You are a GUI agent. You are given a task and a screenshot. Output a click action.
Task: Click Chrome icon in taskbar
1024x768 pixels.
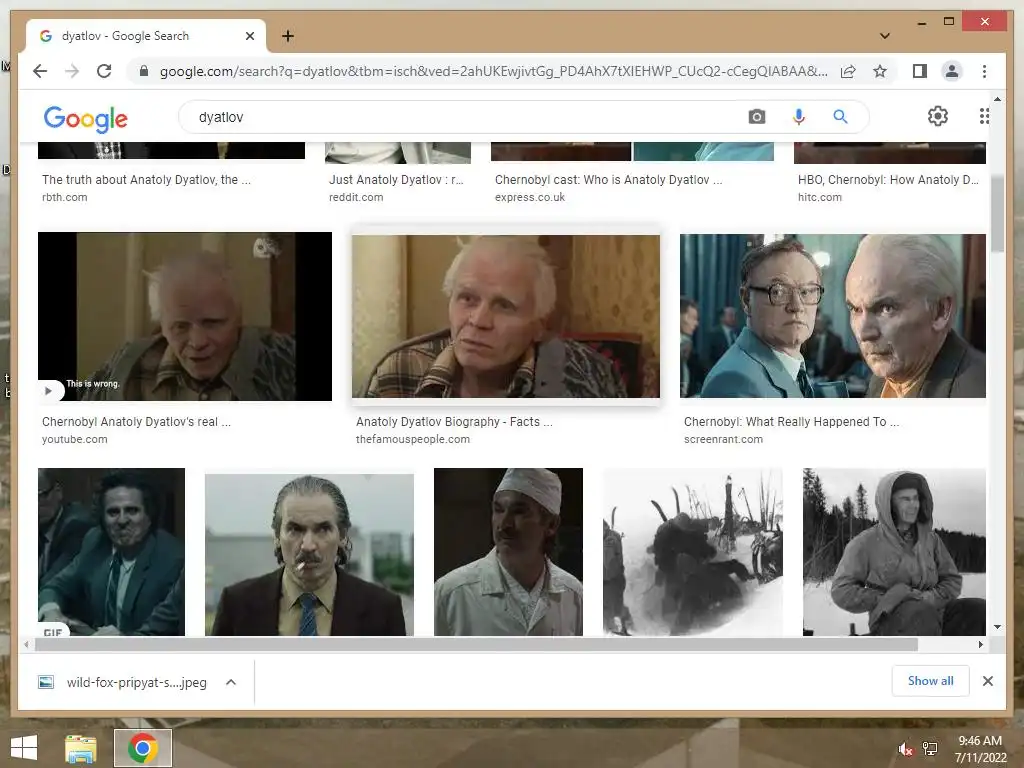[143, 748]
